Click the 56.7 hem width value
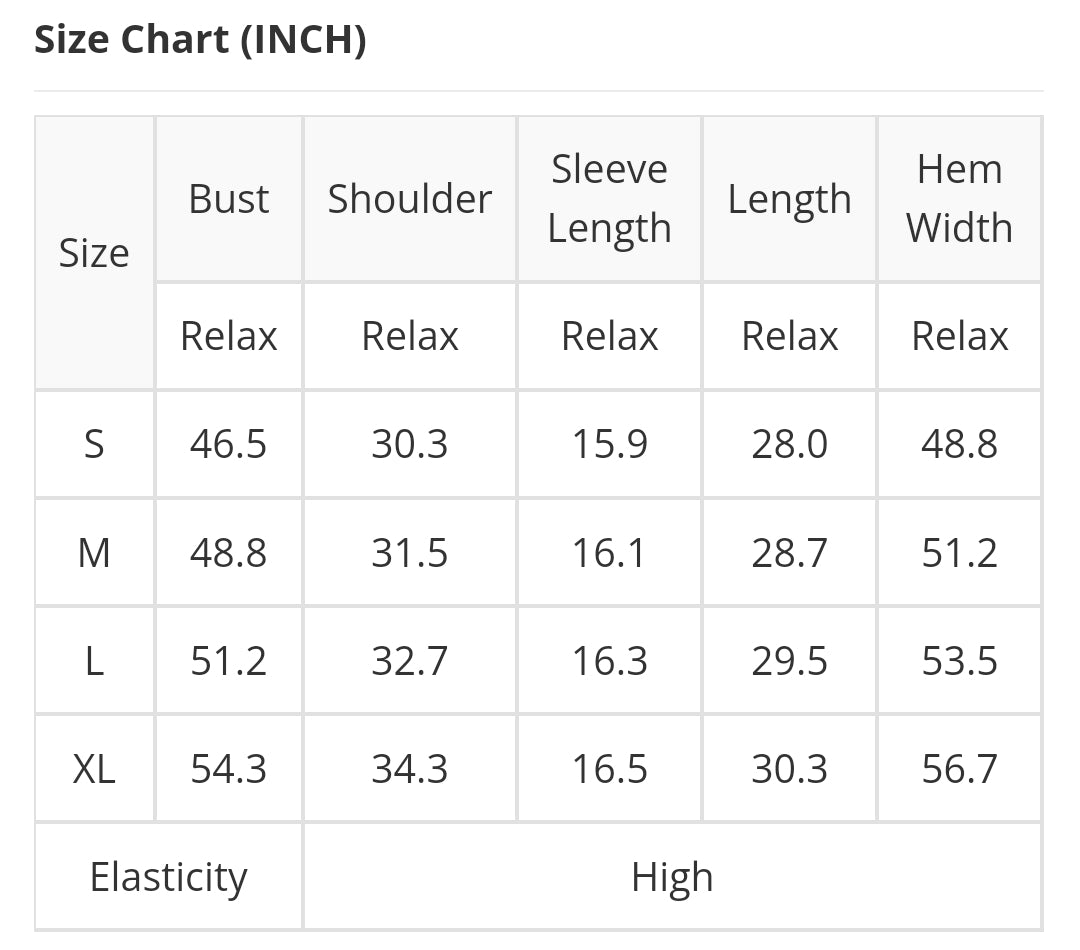This screenshot has width=1080, height=950. 959,769
